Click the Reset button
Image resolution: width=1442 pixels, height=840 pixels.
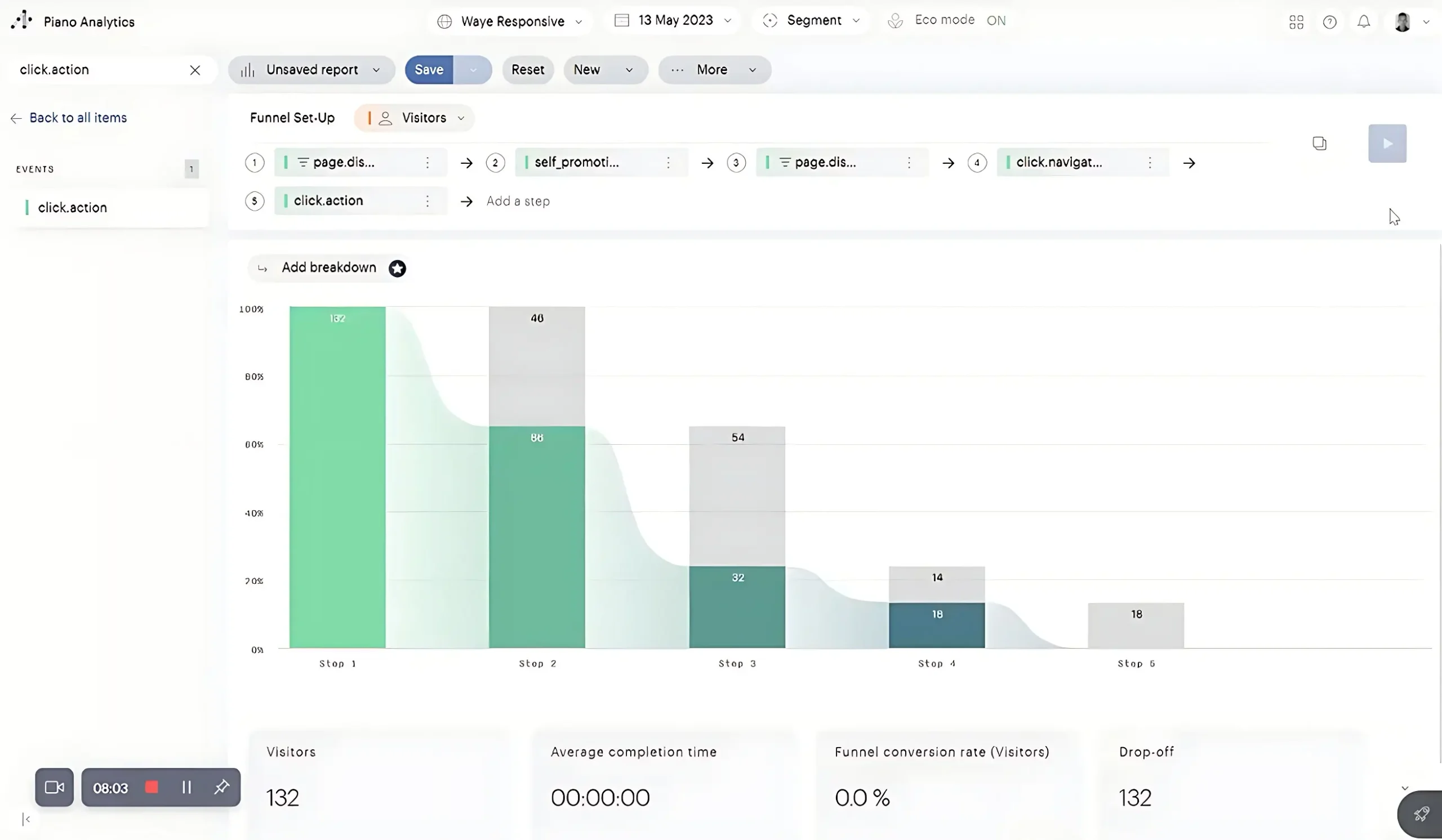(x=528, y=70)
